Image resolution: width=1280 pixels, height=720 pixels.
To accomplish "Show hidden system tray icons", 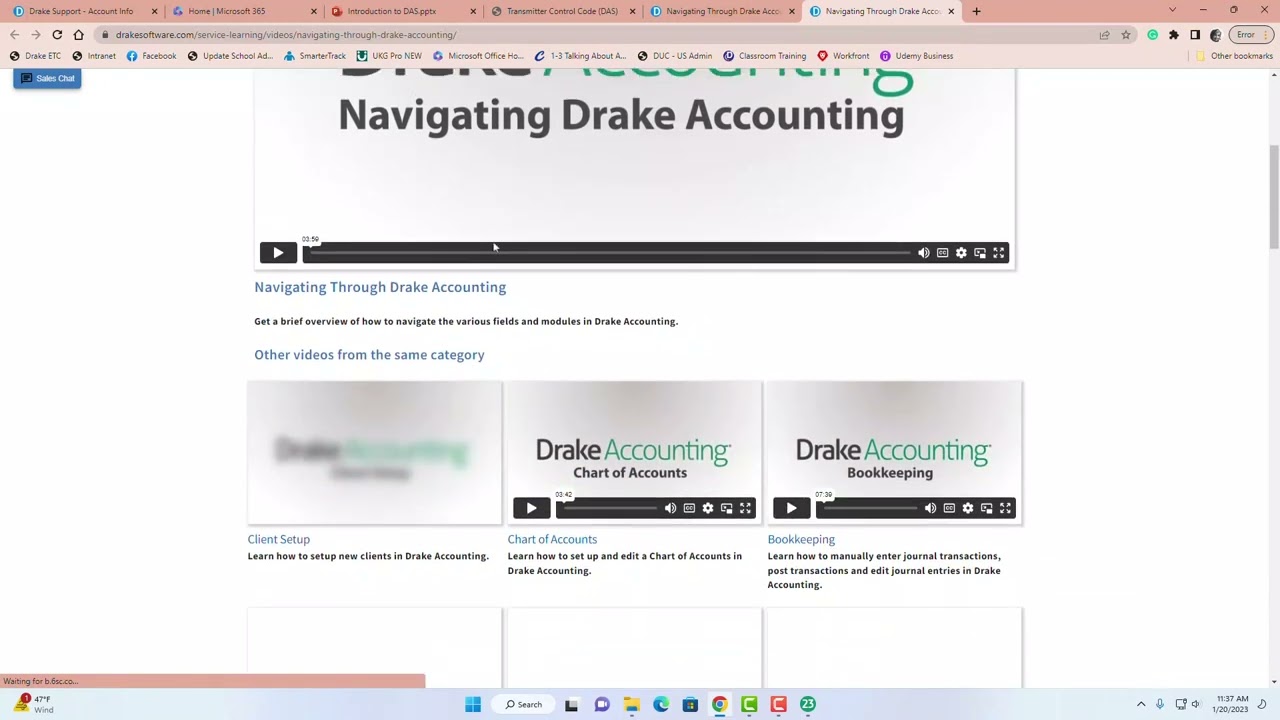I will pos(1141,705).
